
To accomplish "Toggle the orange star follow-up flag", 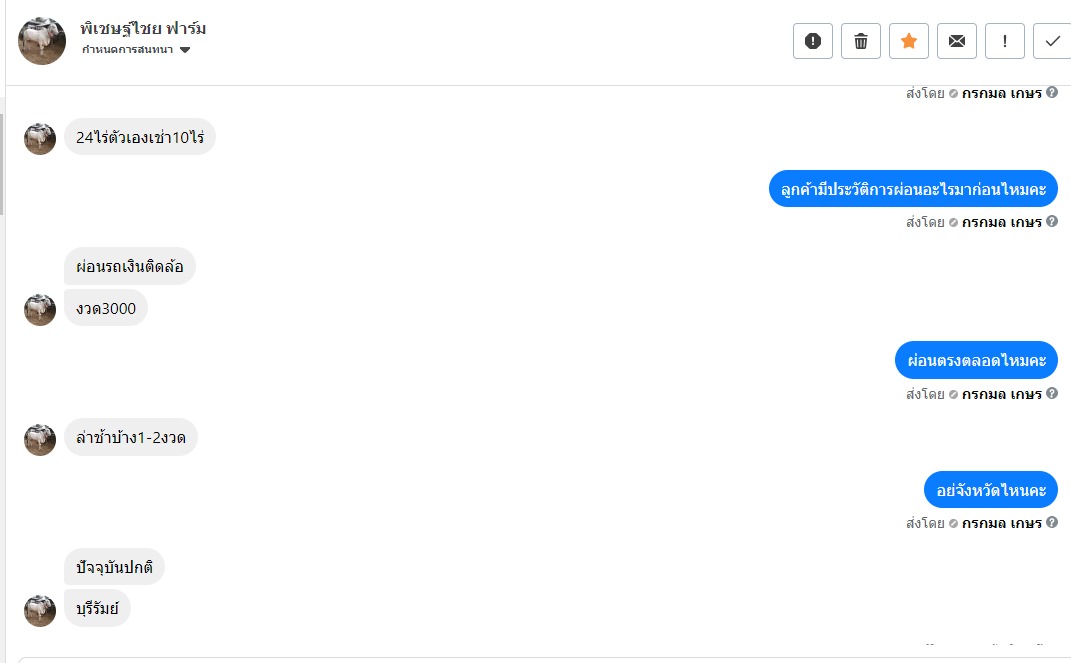I will [x=909, y=41].
